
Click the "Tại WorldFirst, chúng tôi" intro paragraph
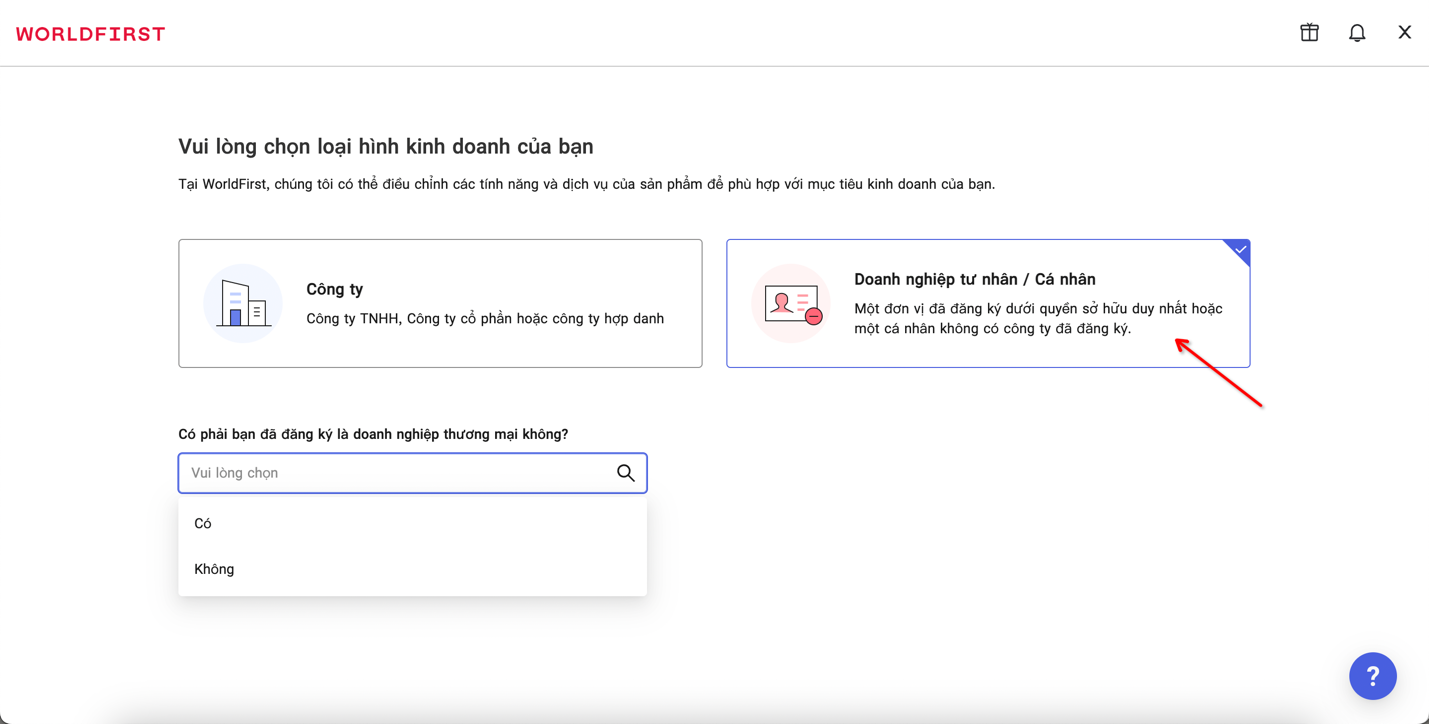tap(586, 184)
